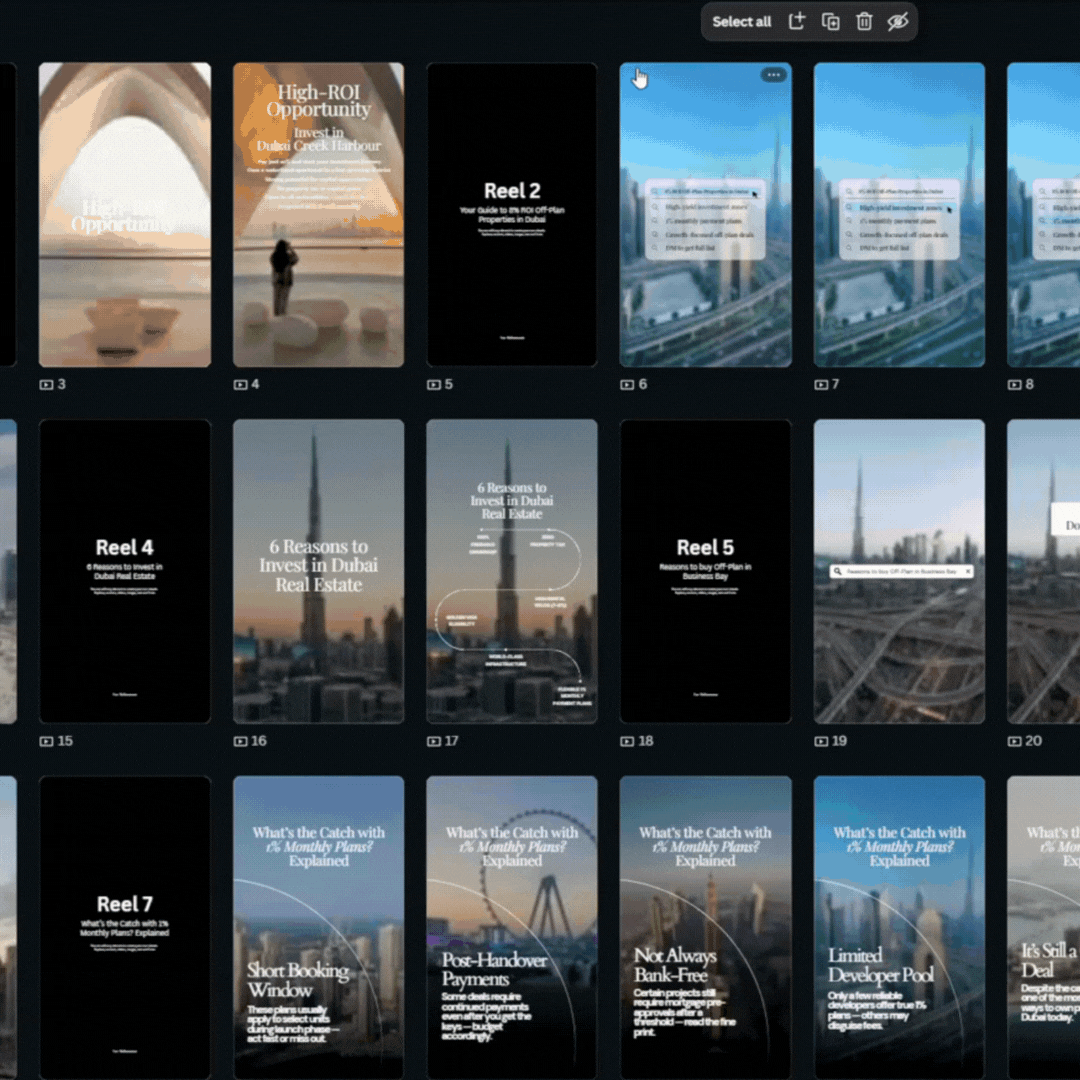Add a new page using the toolbar icon
Screen dimensions: 1080x1080
tap(797, 21)
